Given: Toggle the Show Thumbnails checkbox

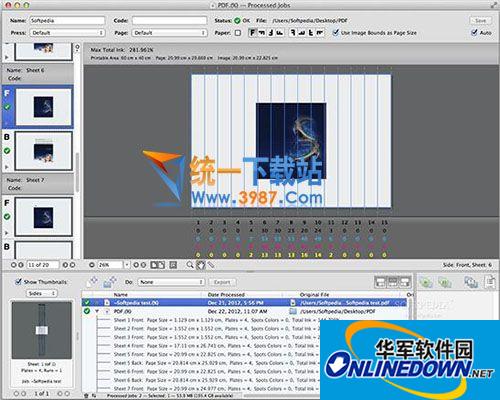Looking at the screenshot, I should pos(19,282).
